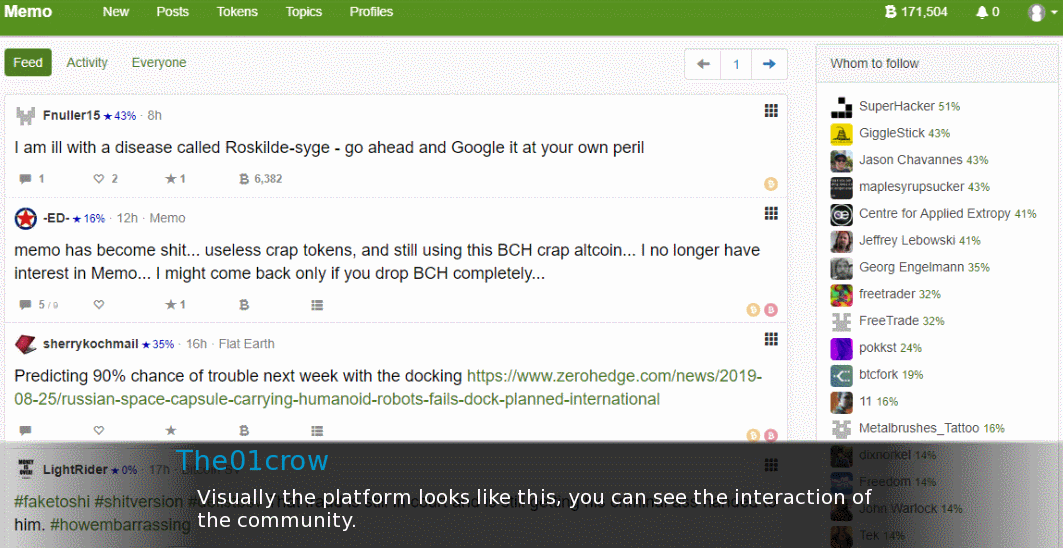Open the maplesyrupsucker profile link
This screenshot has width=1063, height=548.
(911, 187)
